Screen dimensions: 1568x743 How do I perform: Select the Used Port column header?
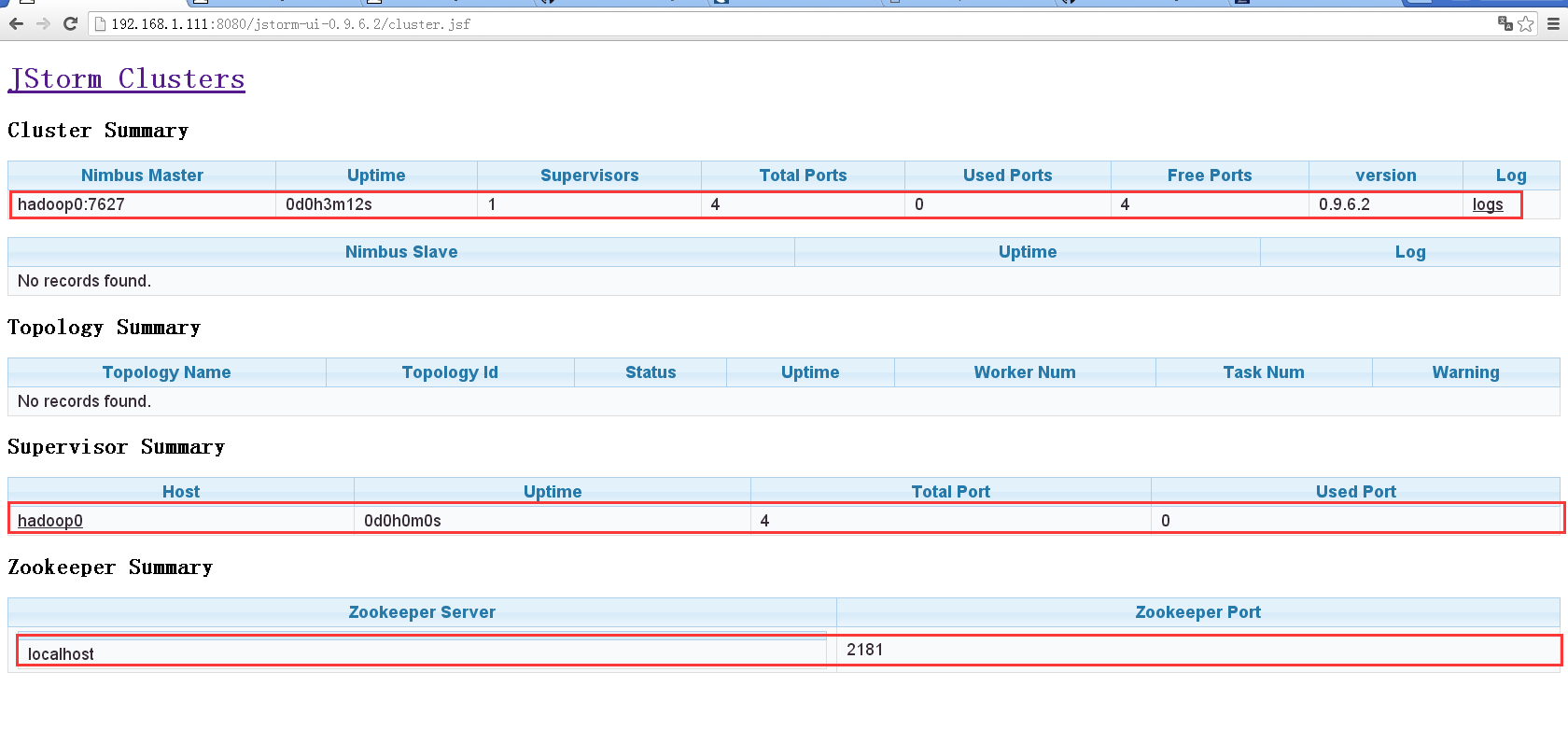(x=1356, y=491)
